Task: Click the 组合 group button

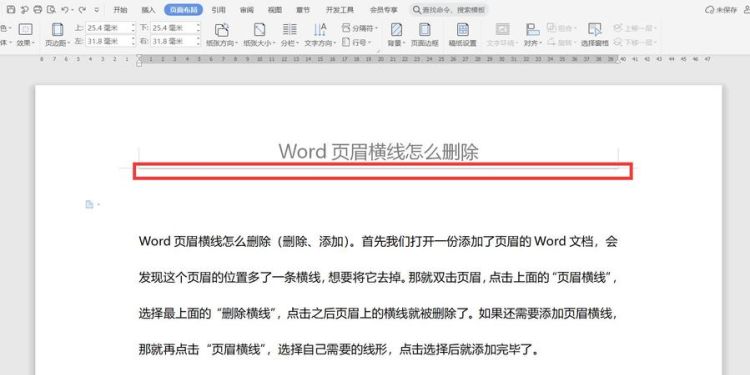Action: (562, 28)
